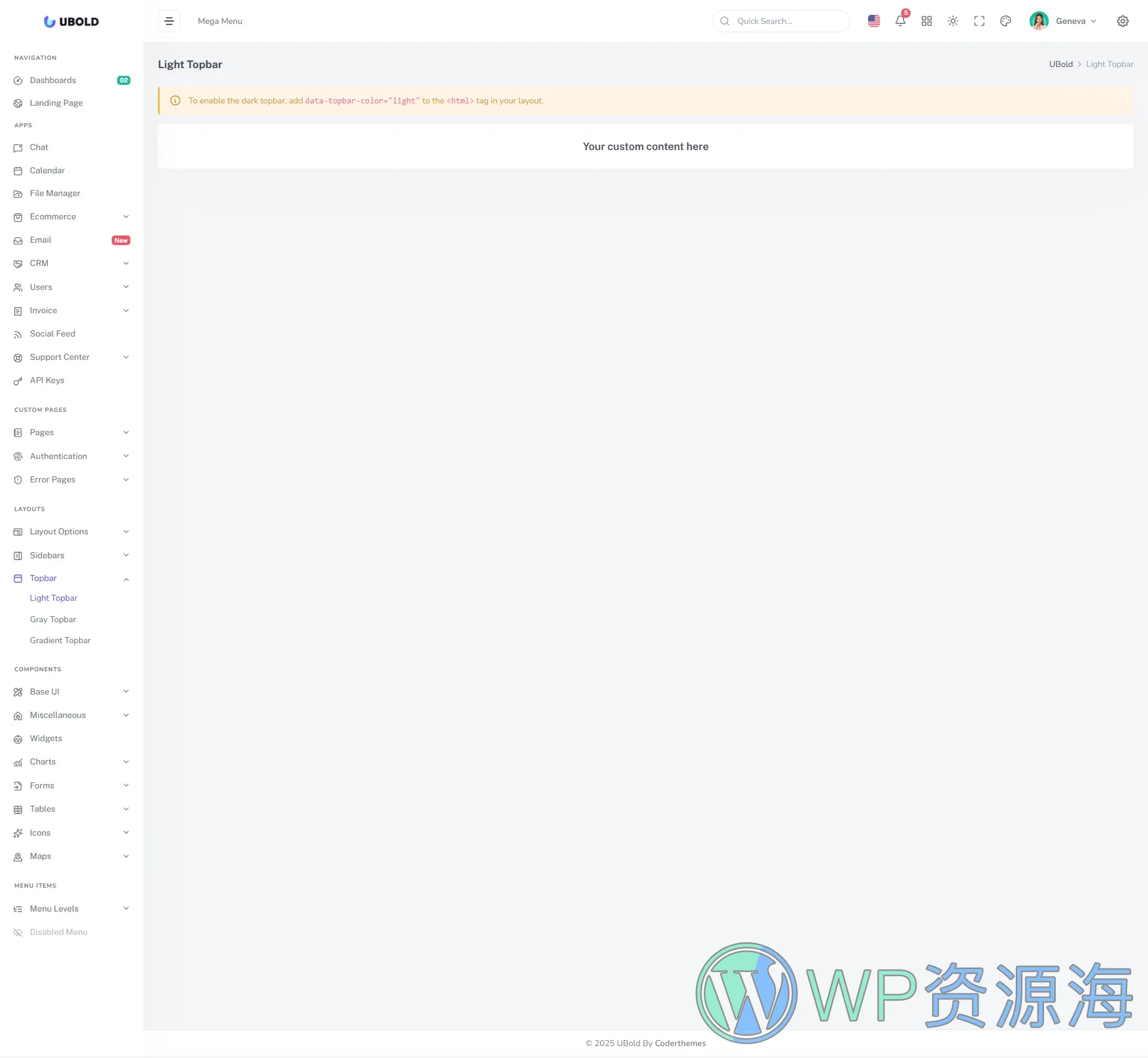Screen dimensions: 1148x1058
Task: Open Calendar in the sidebar
Action: 47,170
